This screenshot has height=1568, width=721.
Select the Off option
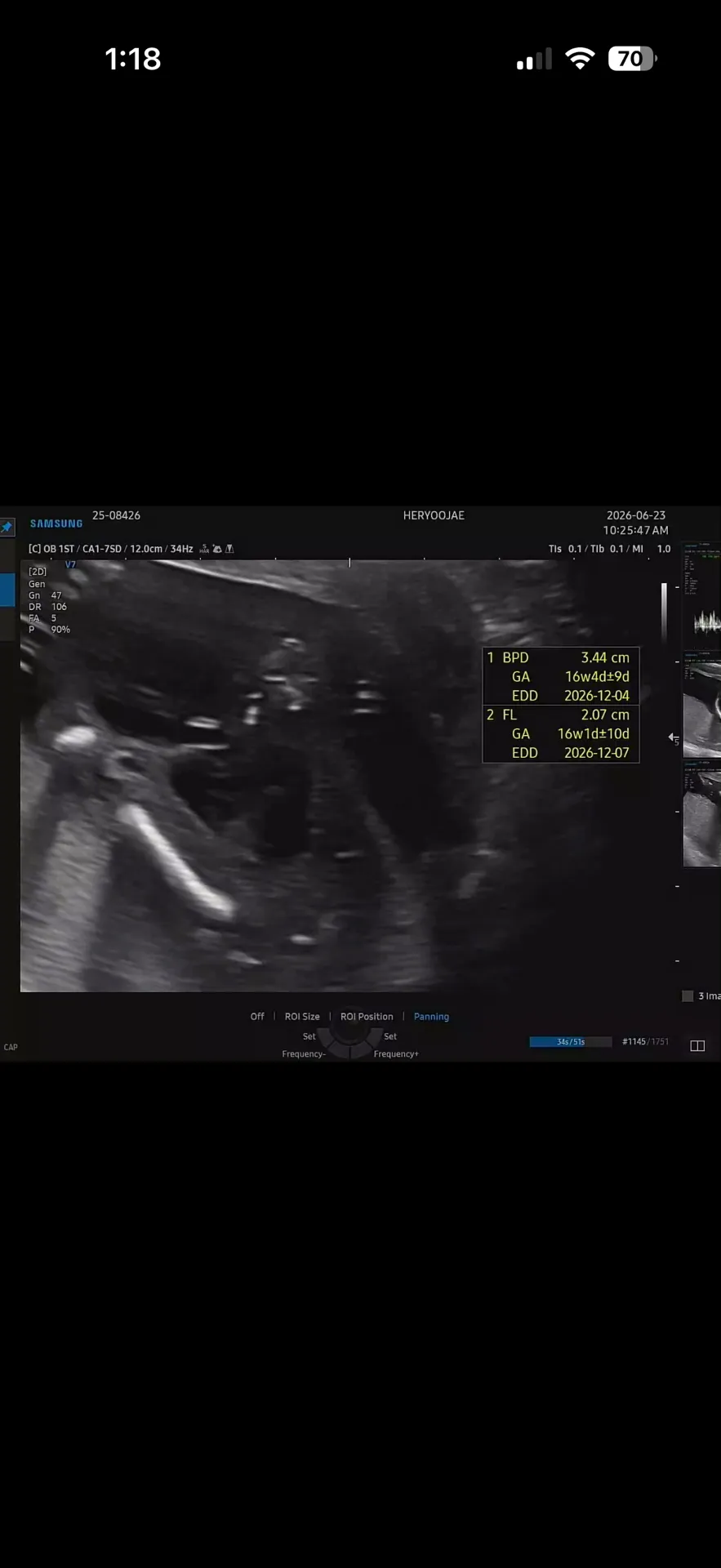257,1017
